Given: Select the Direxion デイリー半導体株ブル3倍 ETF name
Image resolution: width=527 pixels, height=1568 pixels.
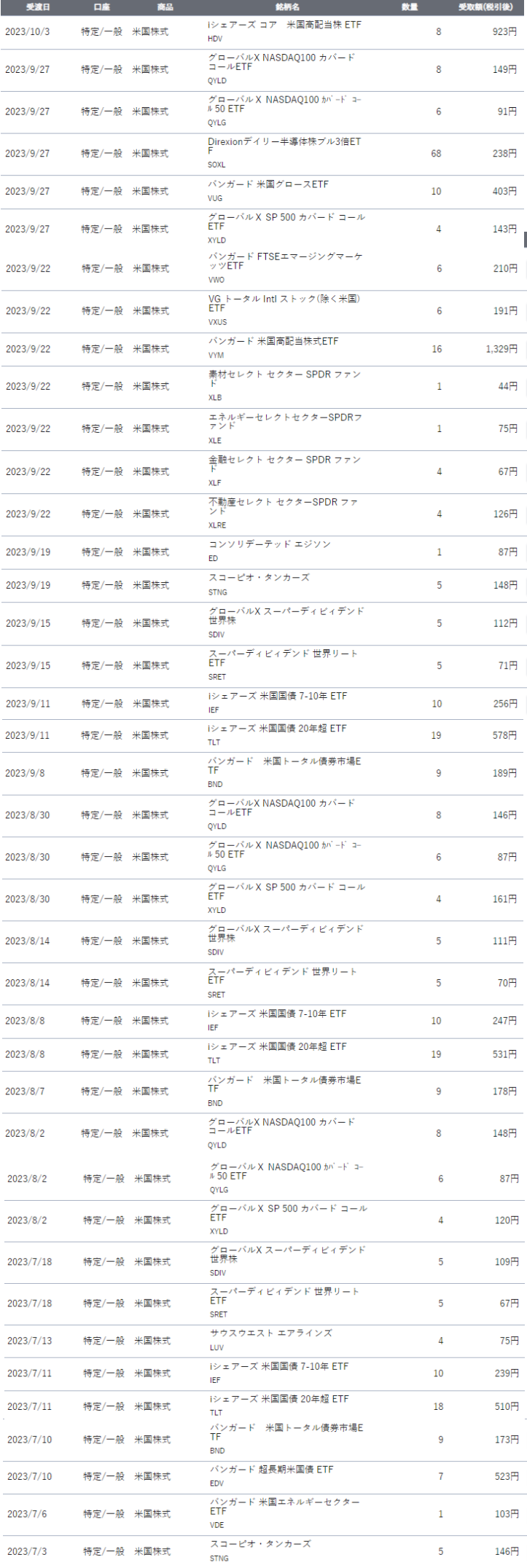Looking at the screenshot, I should [284, 146].
